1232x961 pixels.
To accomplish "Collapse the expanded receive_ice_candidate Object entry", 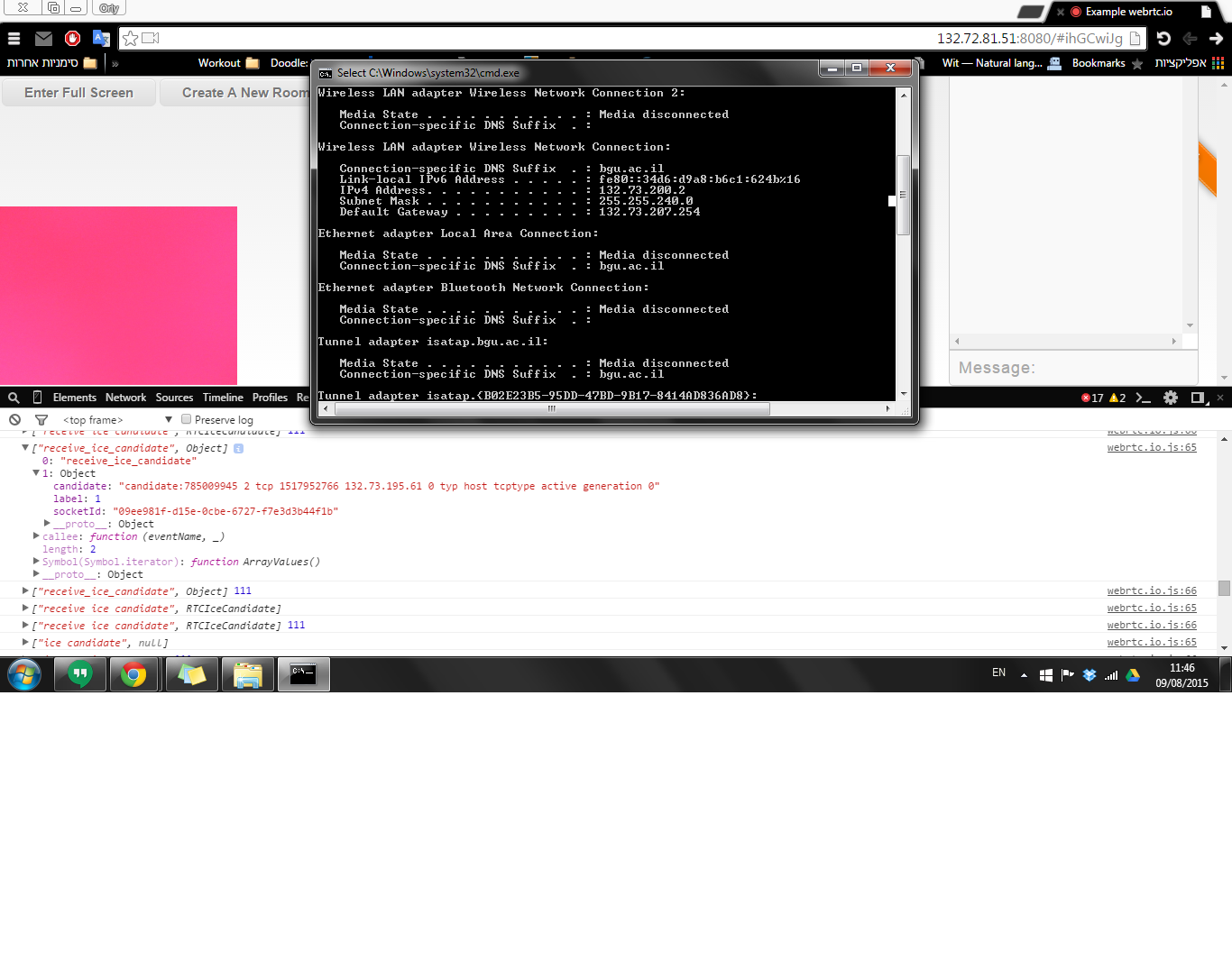I will click(25, 447).
